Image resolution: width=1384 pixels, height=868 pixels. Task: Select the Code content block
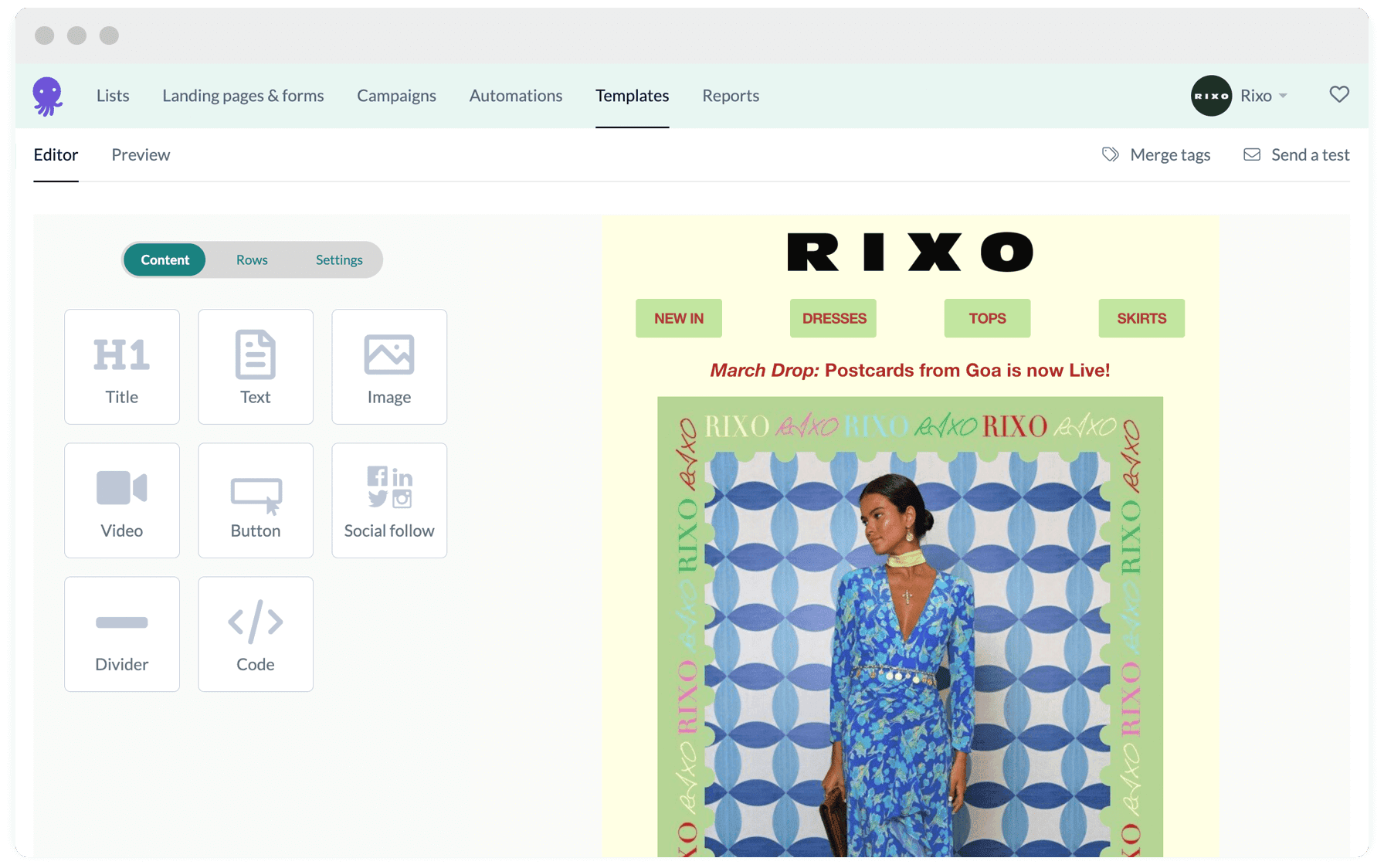pyautogui.click(x=256, y=634)
